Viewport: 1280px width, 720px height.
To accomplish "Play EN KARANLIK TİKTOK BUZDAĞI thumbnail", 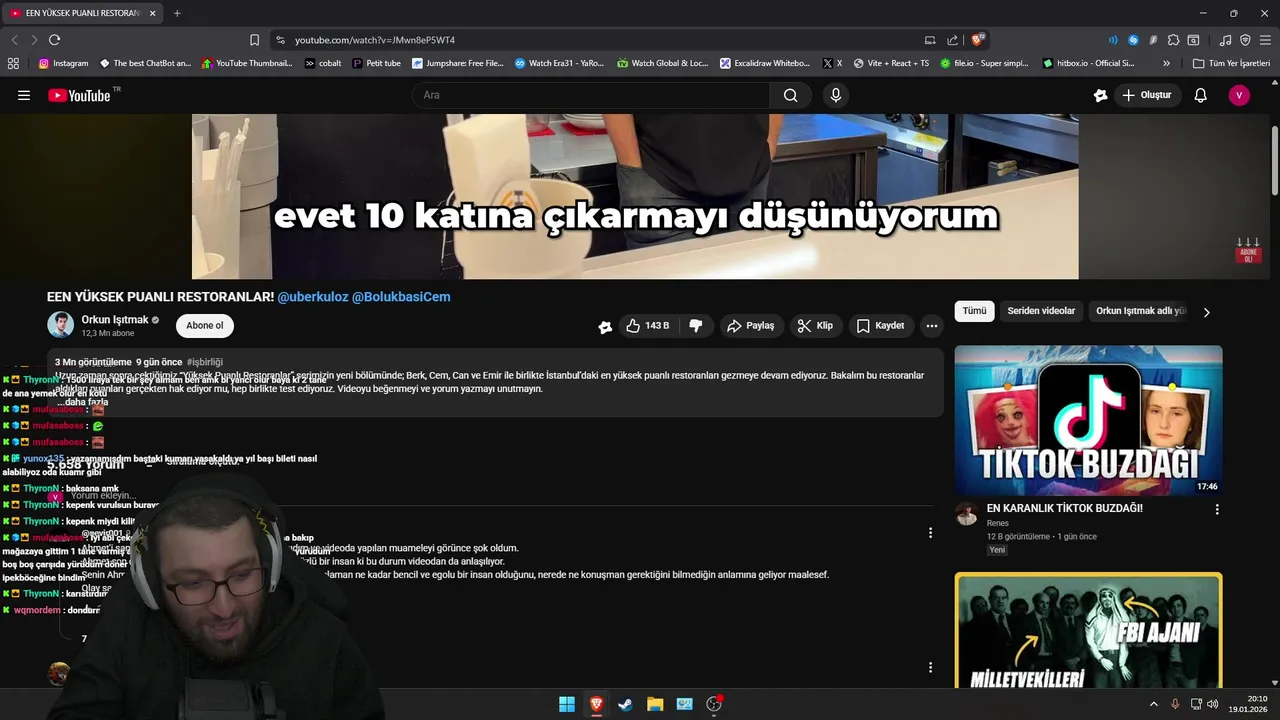I will (1088, 420).
